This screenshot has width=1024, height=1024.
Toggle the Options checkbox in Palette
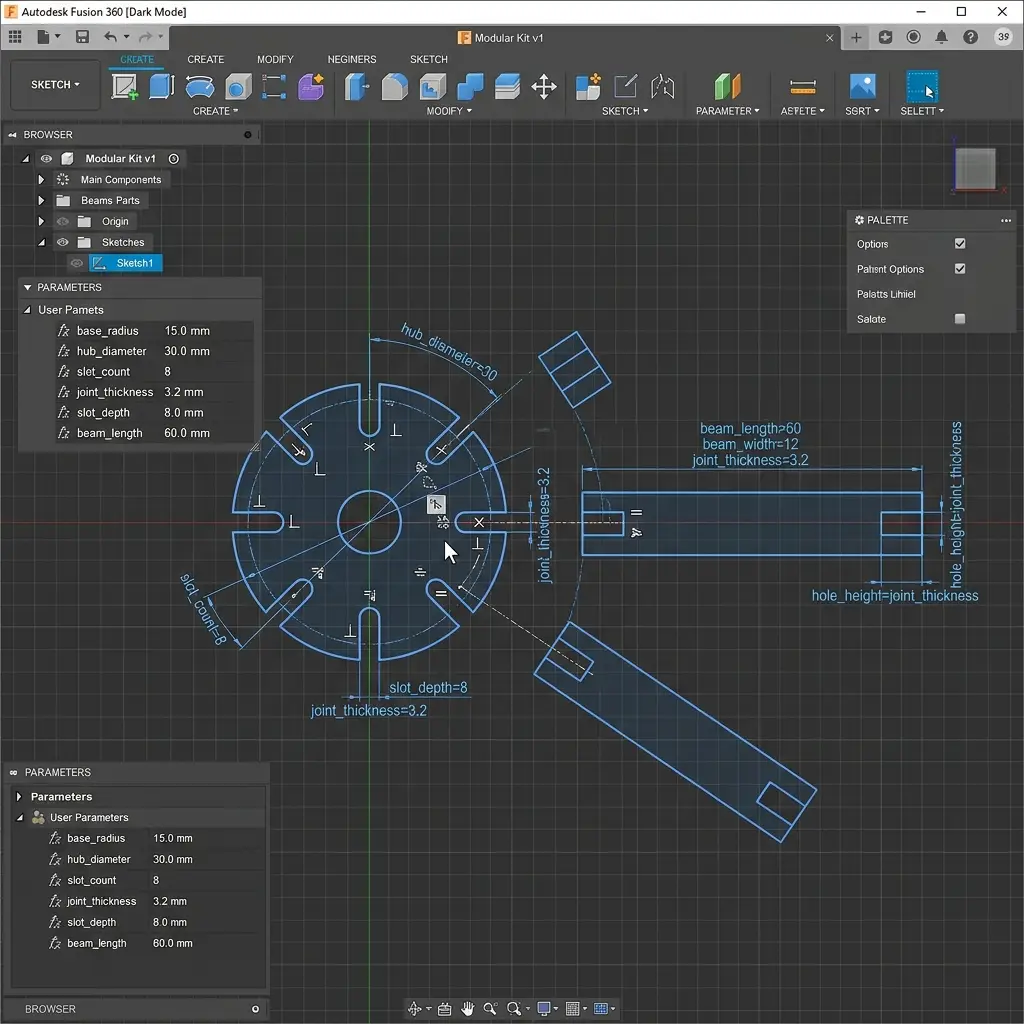(x=960, y=244)
